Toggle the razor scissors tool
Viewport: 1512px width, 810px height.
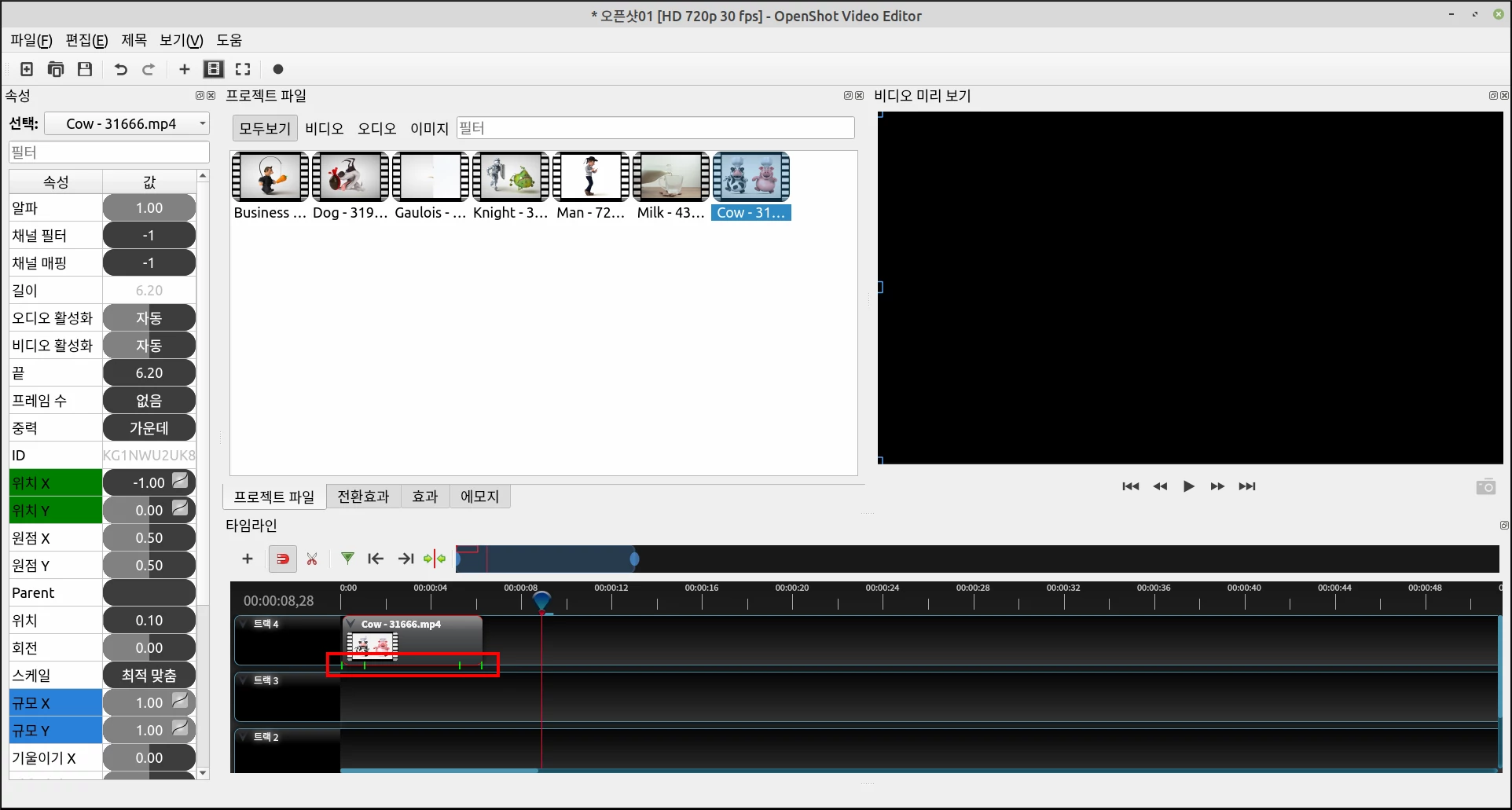(312, 559)
